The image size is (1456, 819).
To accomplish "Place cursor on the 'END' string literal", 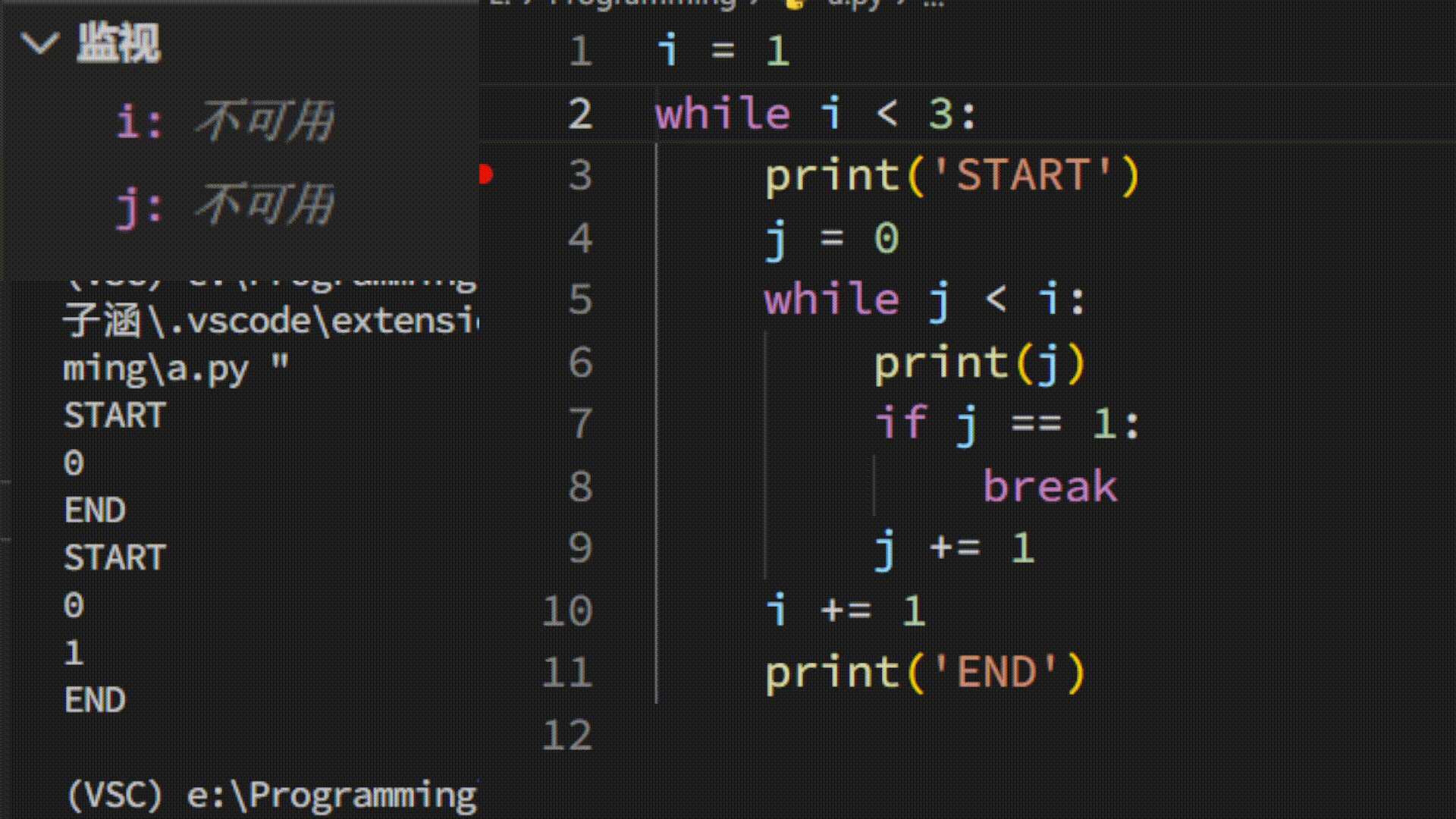I will [x=996, y=673].
